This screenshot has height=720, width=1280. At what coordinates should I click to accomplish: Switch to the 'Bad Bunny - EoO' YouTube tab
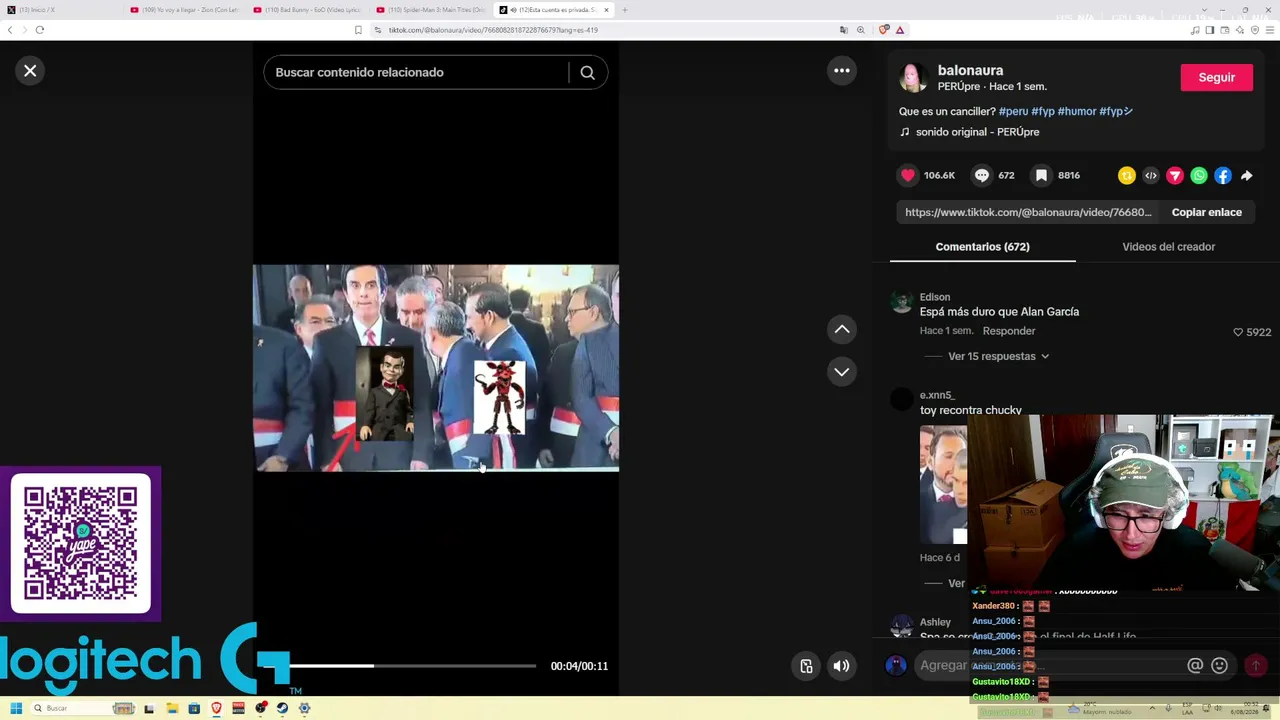pyautogui.click(x=307, y=10)
